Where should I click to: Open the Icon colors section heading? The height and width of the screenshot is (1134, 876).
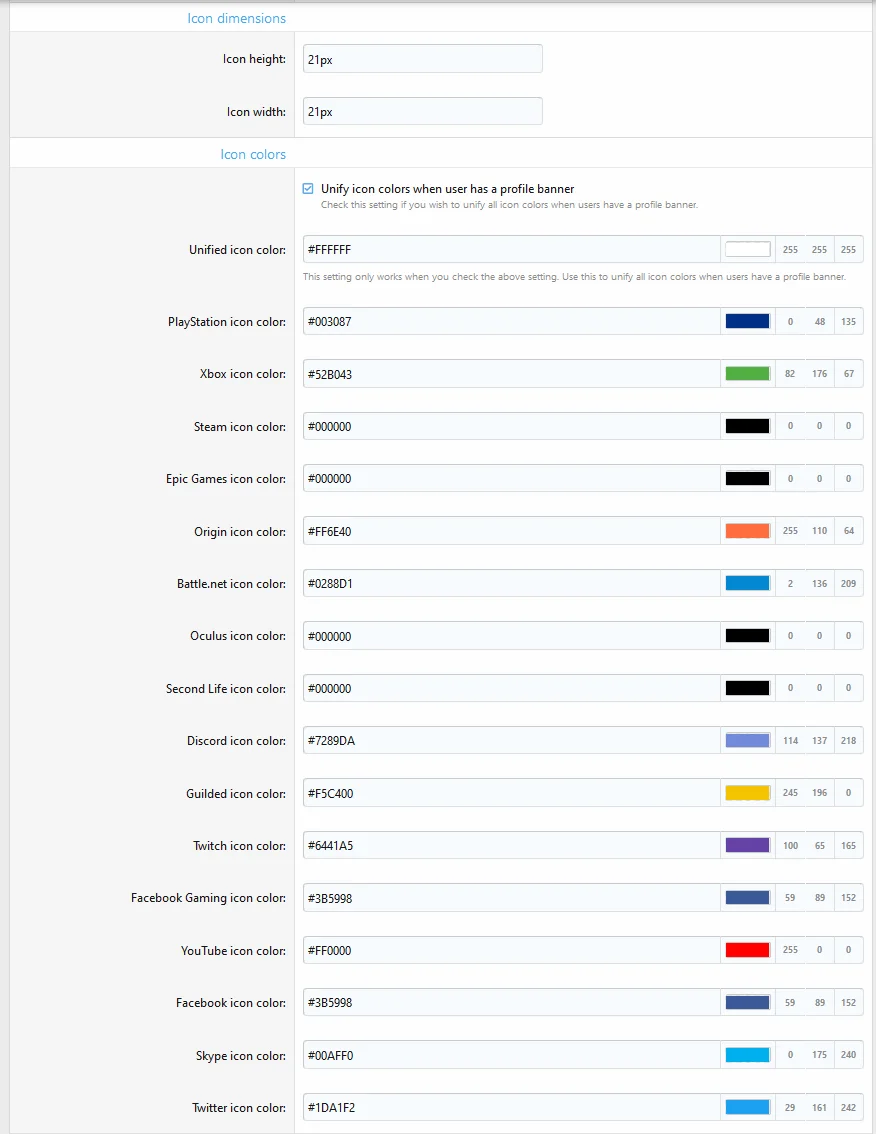tap(253, 155)
